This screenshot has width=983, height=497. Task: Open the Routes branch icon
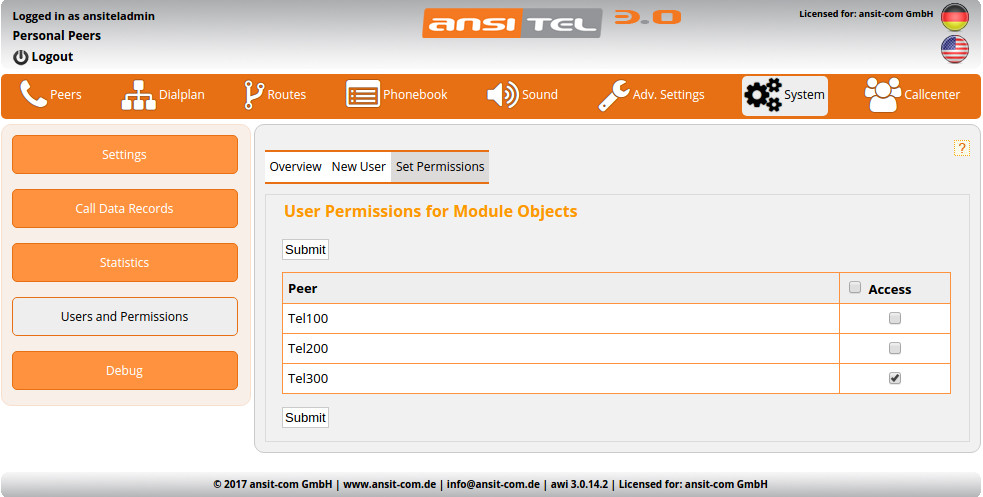coord(254,95)
